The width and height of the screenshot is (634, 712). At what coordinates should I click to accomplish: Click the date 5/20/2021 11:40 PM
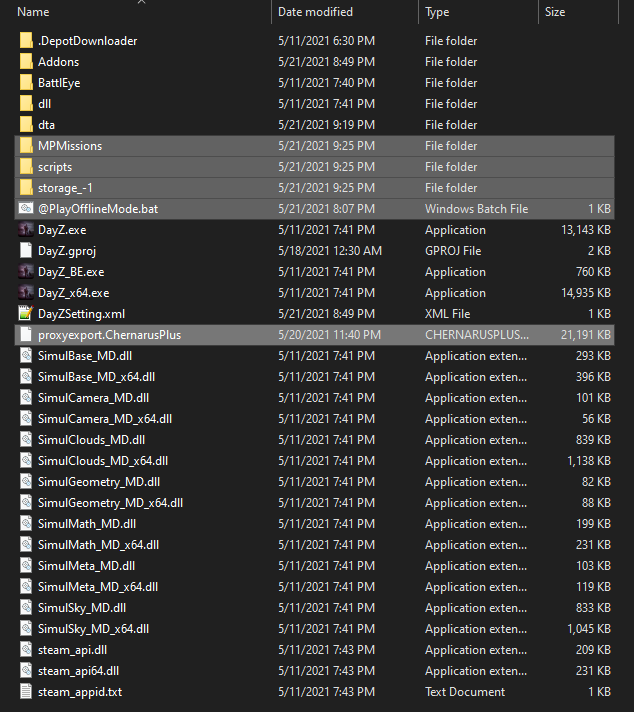pos(329,335)
